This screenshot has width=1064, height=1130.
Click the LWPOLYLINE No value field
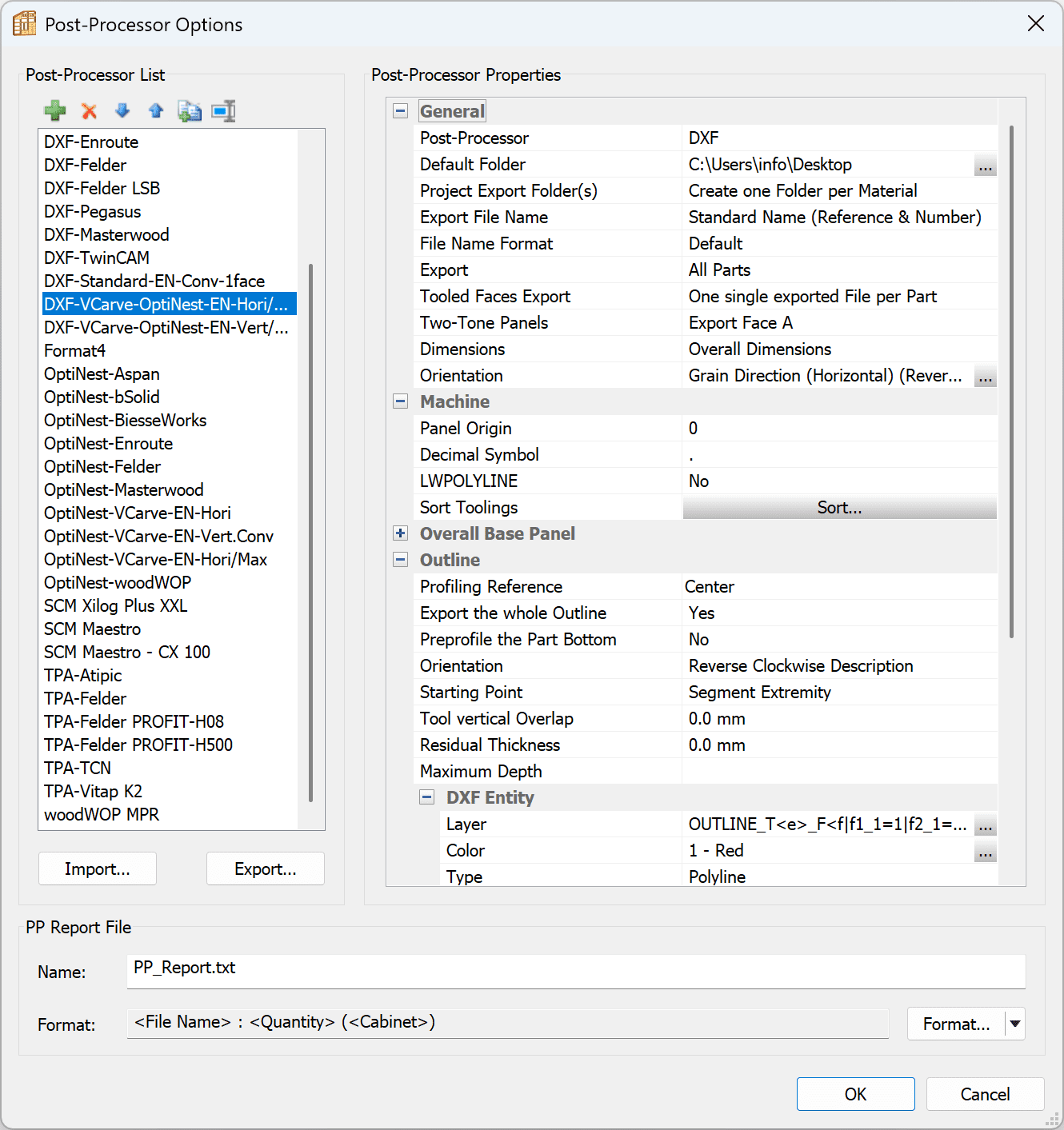click(x=838, y=481)
